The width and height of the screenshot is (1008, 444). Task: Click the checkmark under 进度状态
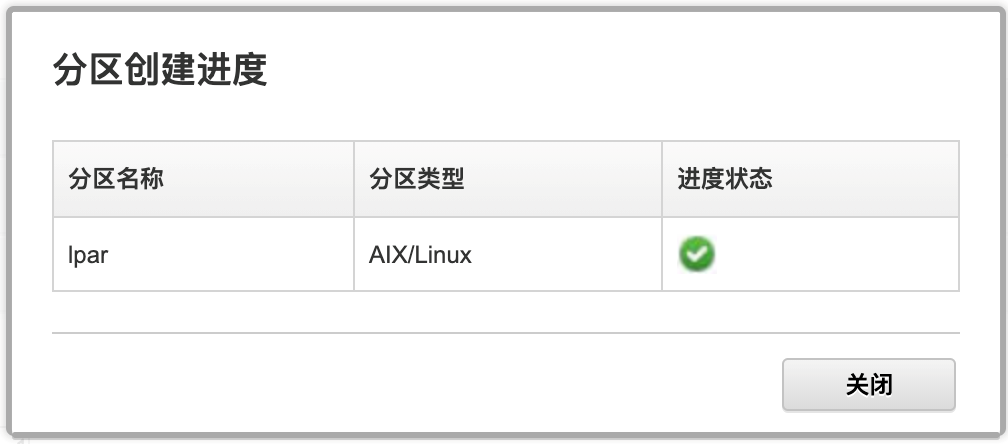click(x=696, y=255)
